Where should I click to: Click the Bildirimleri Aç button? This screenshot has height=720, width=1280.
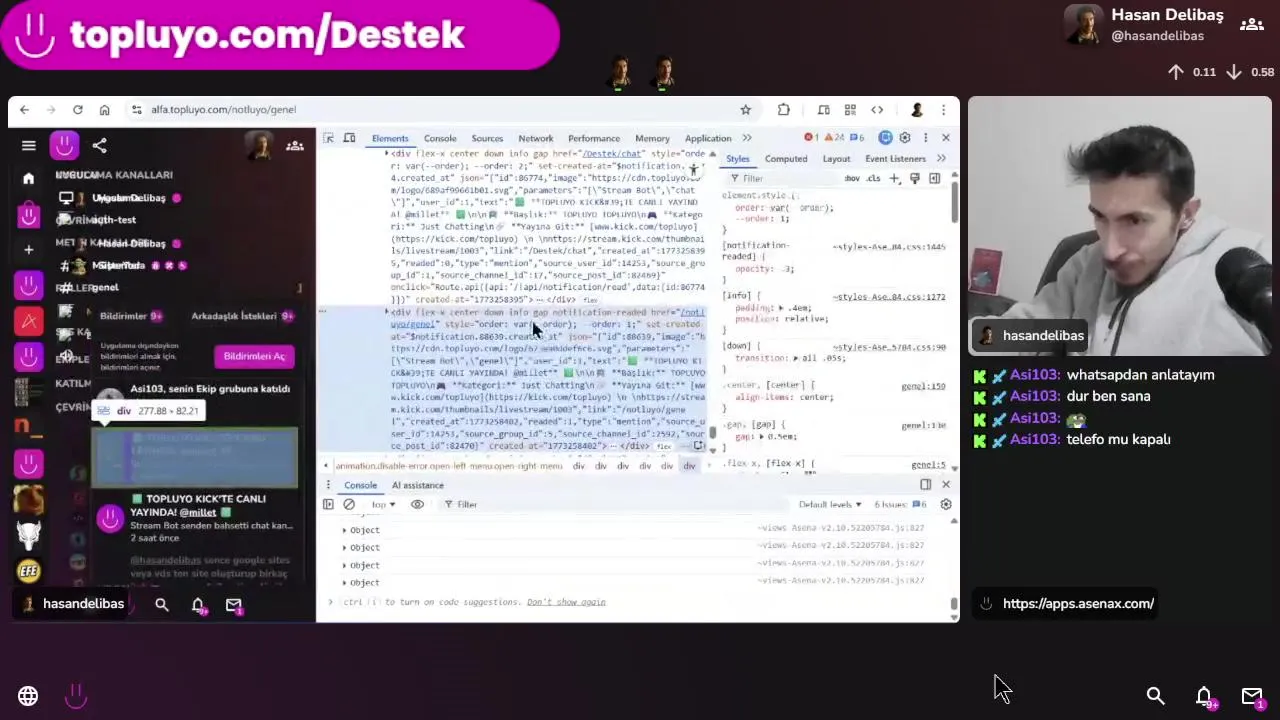[x=254, y=356]
